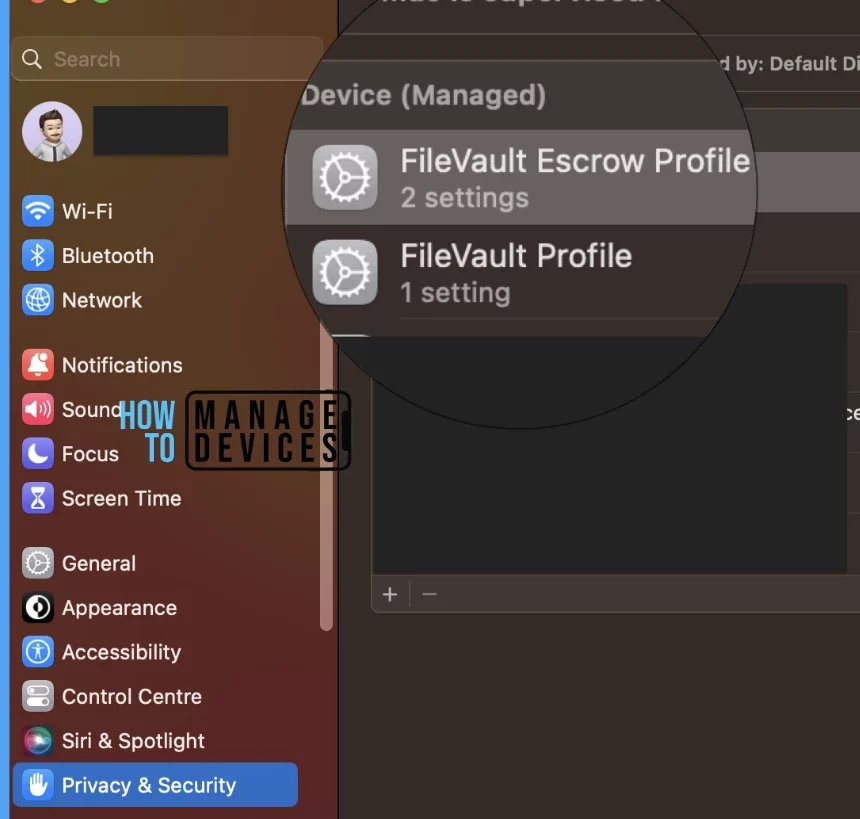Click FileVault Escrow Profile gear icon

point(345,177)
